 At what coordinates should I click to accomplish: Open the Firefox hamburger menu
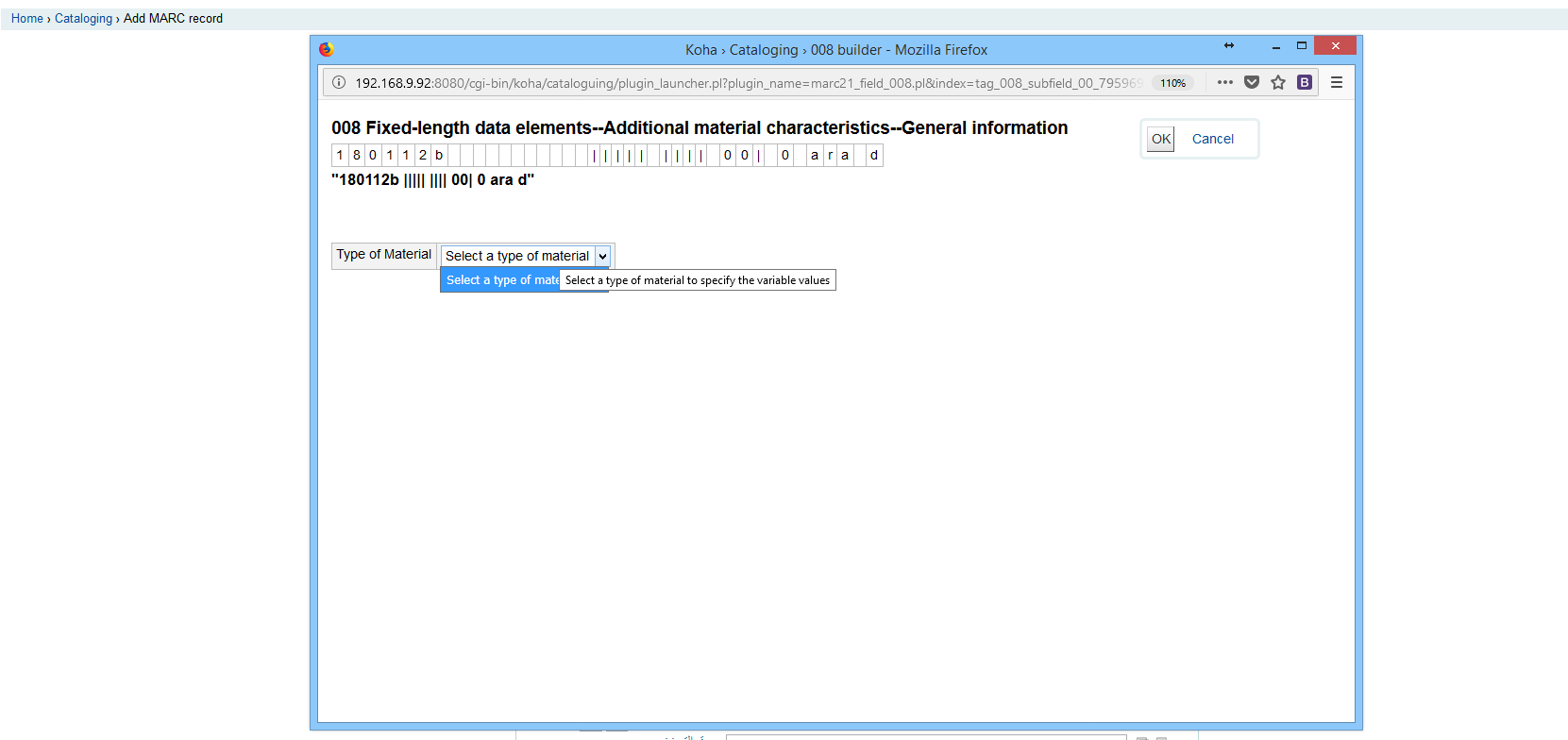[1337, 83]
